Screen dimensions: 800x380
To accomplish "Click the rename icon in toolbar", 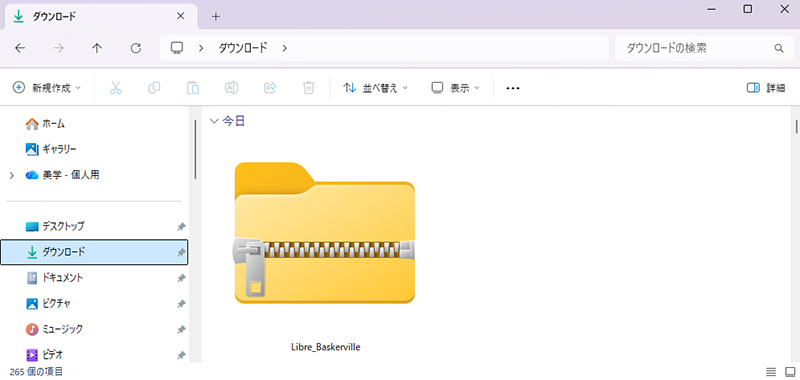I will [232, 88].
